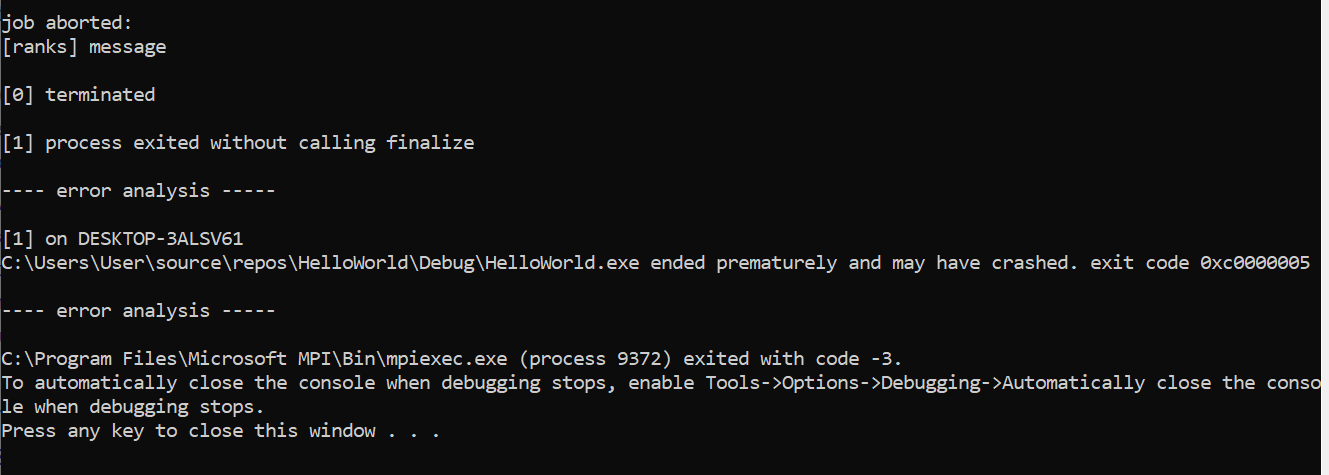Image resolution: width=1329 pixels, height=475 pixels.
Task: Click the '[1]' rank label before 'process exited'
Action: click(x=19, y=143)
